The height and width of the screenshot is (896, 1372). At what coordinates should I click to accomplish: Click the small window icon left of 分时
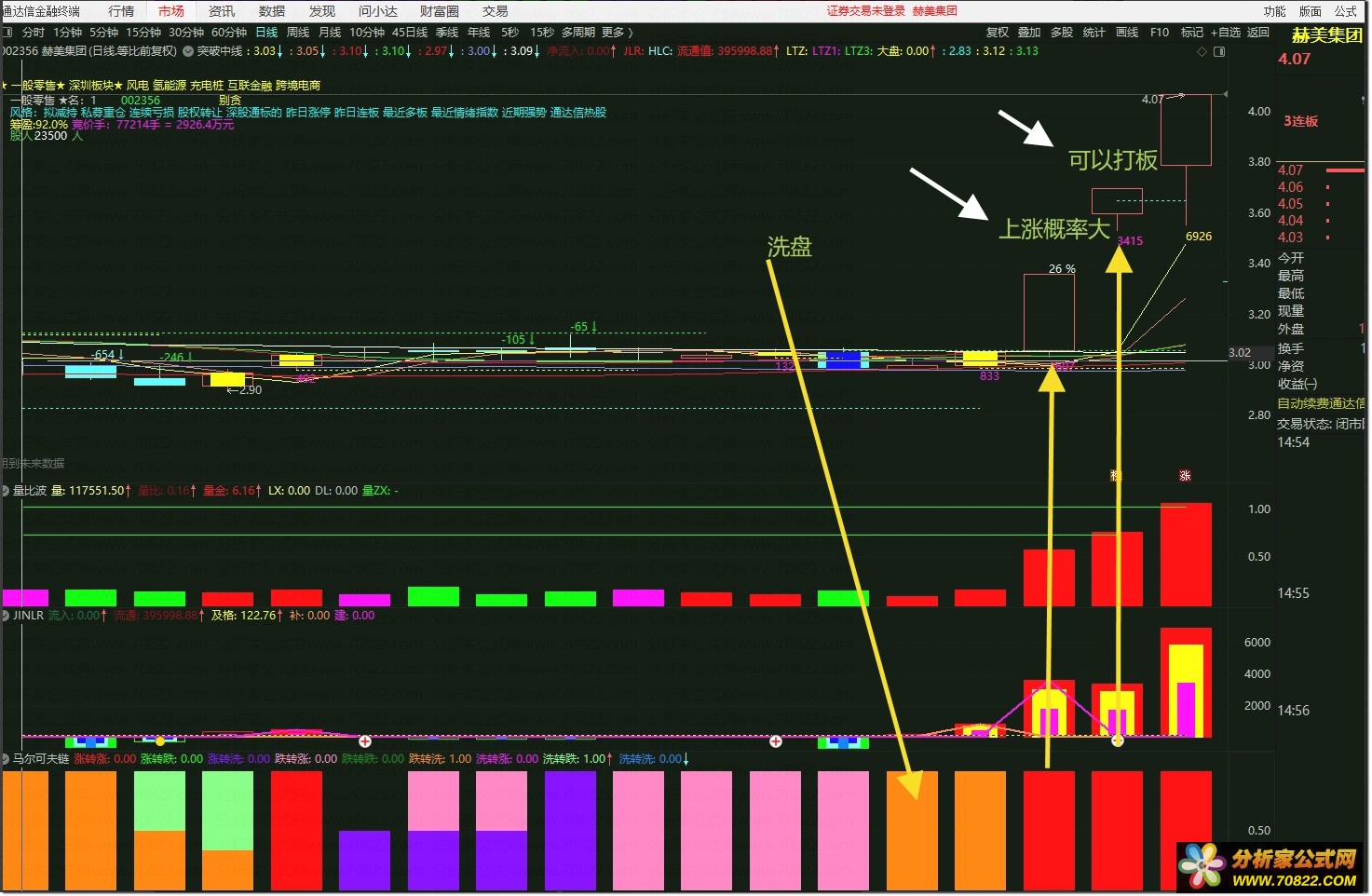(7, 33)
